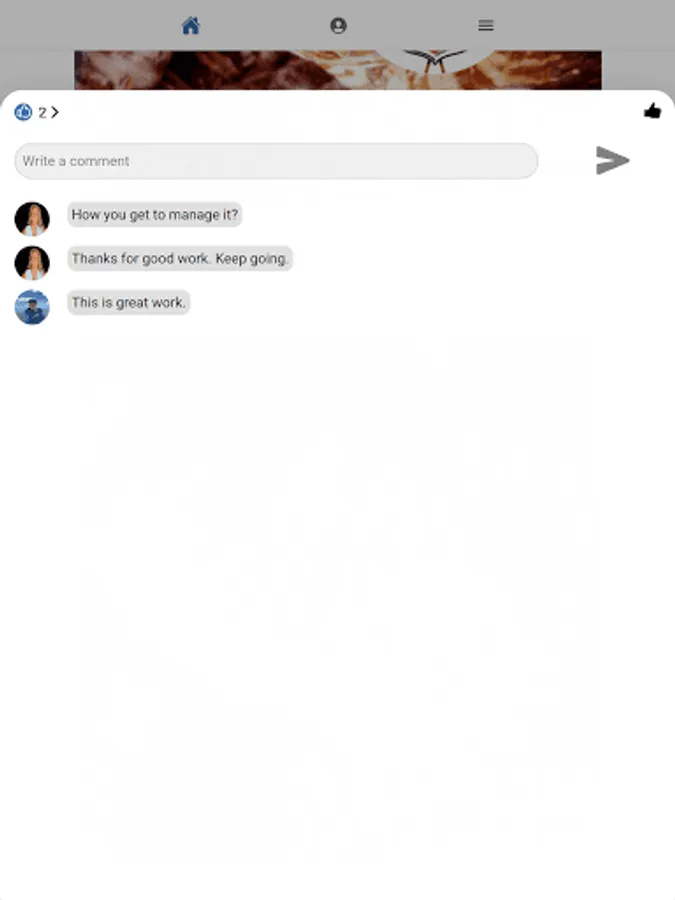The image size is (675, 900).
Task: Select the This is great work. comment
Action: pyautogui.click(x=129, y=302)
